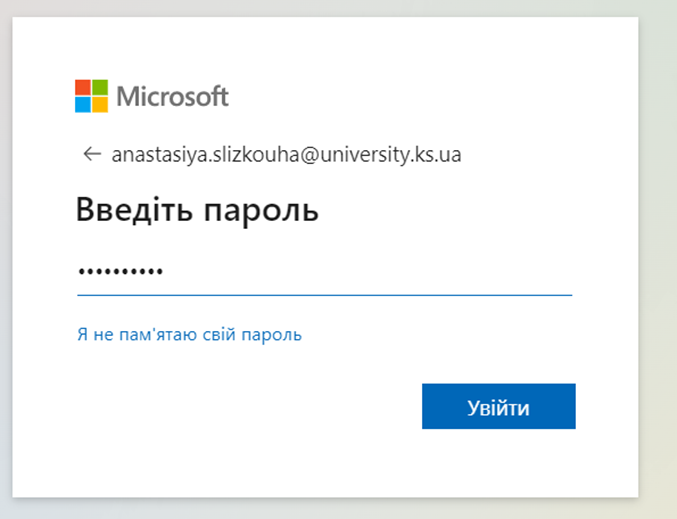Click blank space left of the Увійти button
The width and height of the screenshot is (677, 519).
pyautogui.click(x=246, y=406)
